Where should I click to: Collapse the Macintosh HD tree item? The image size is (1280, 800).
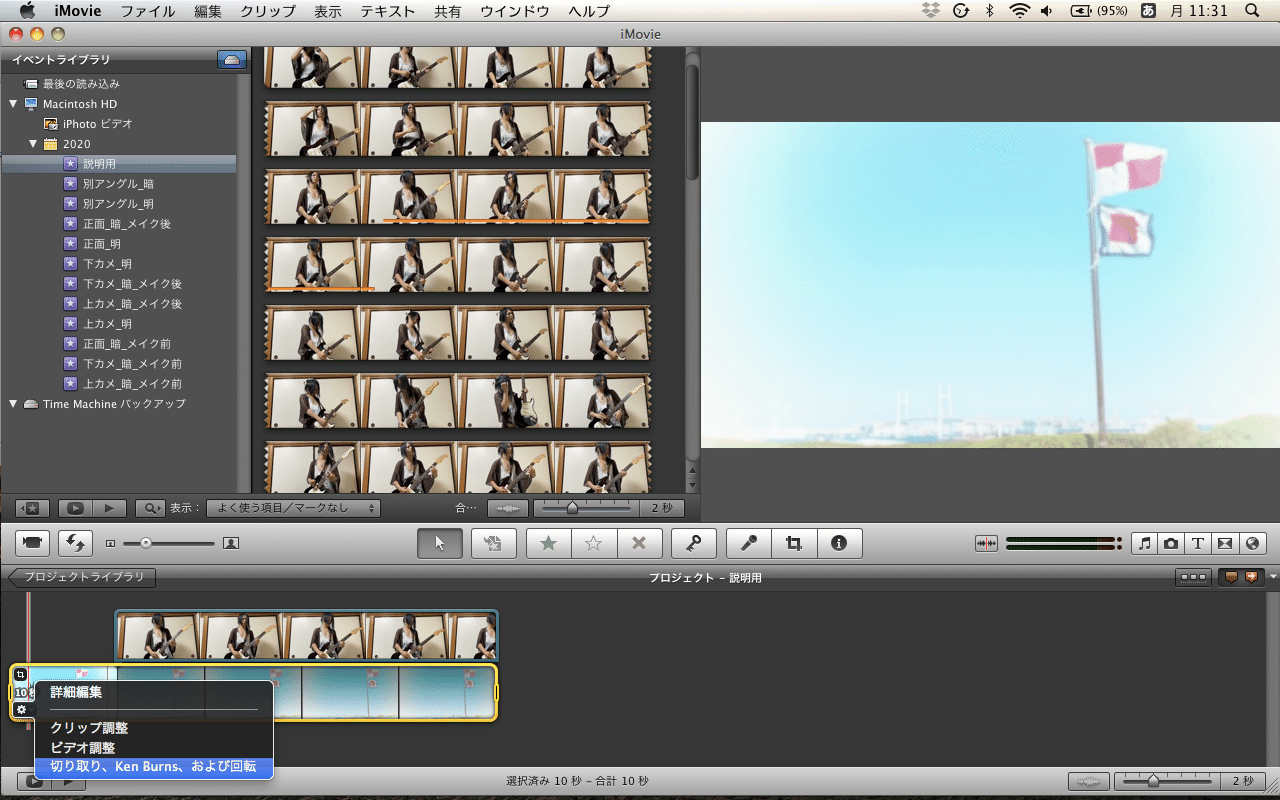(x=13, y=104)
